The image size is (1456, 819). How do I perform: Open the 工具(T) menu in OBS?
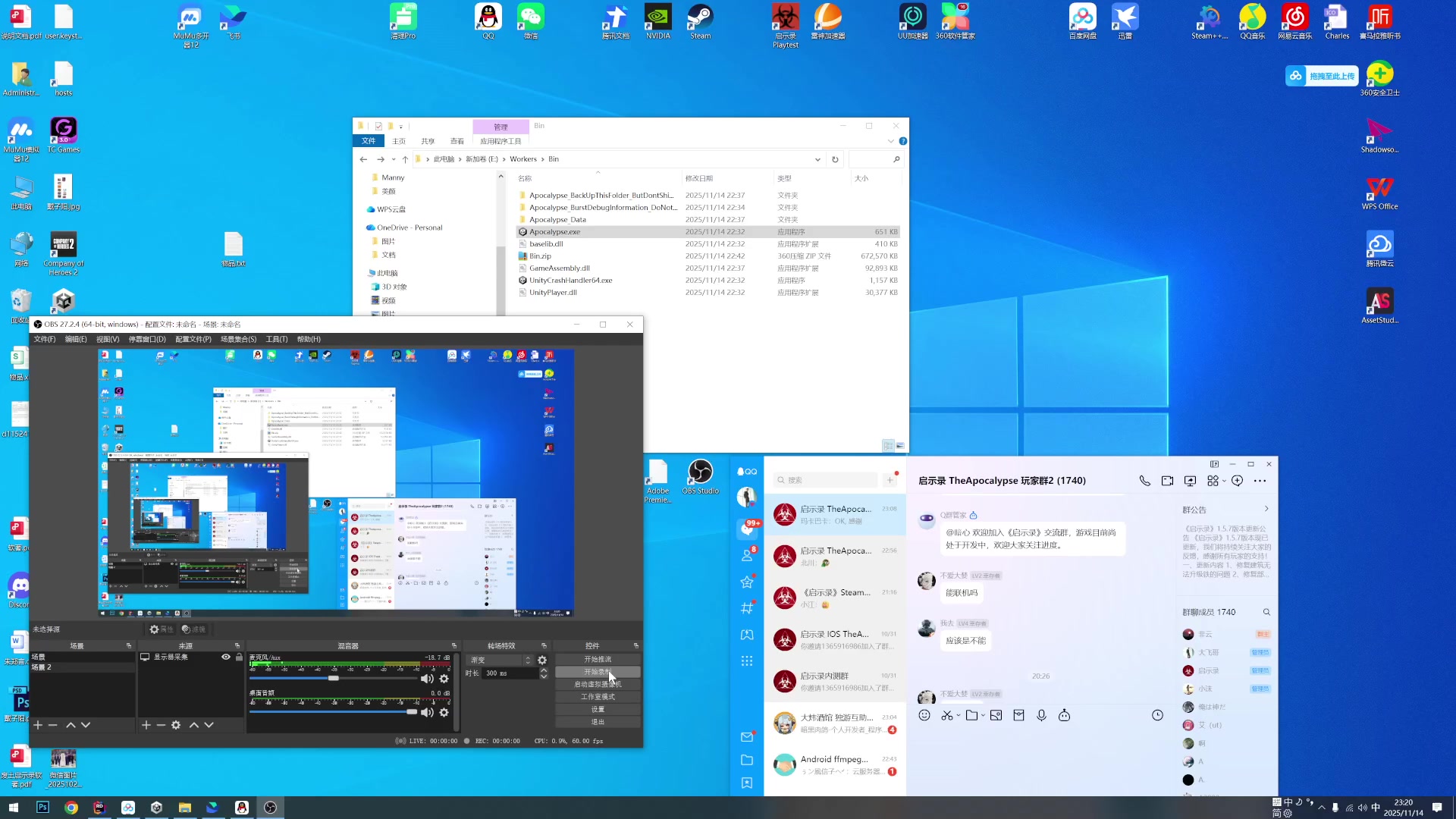pos(276,340)
